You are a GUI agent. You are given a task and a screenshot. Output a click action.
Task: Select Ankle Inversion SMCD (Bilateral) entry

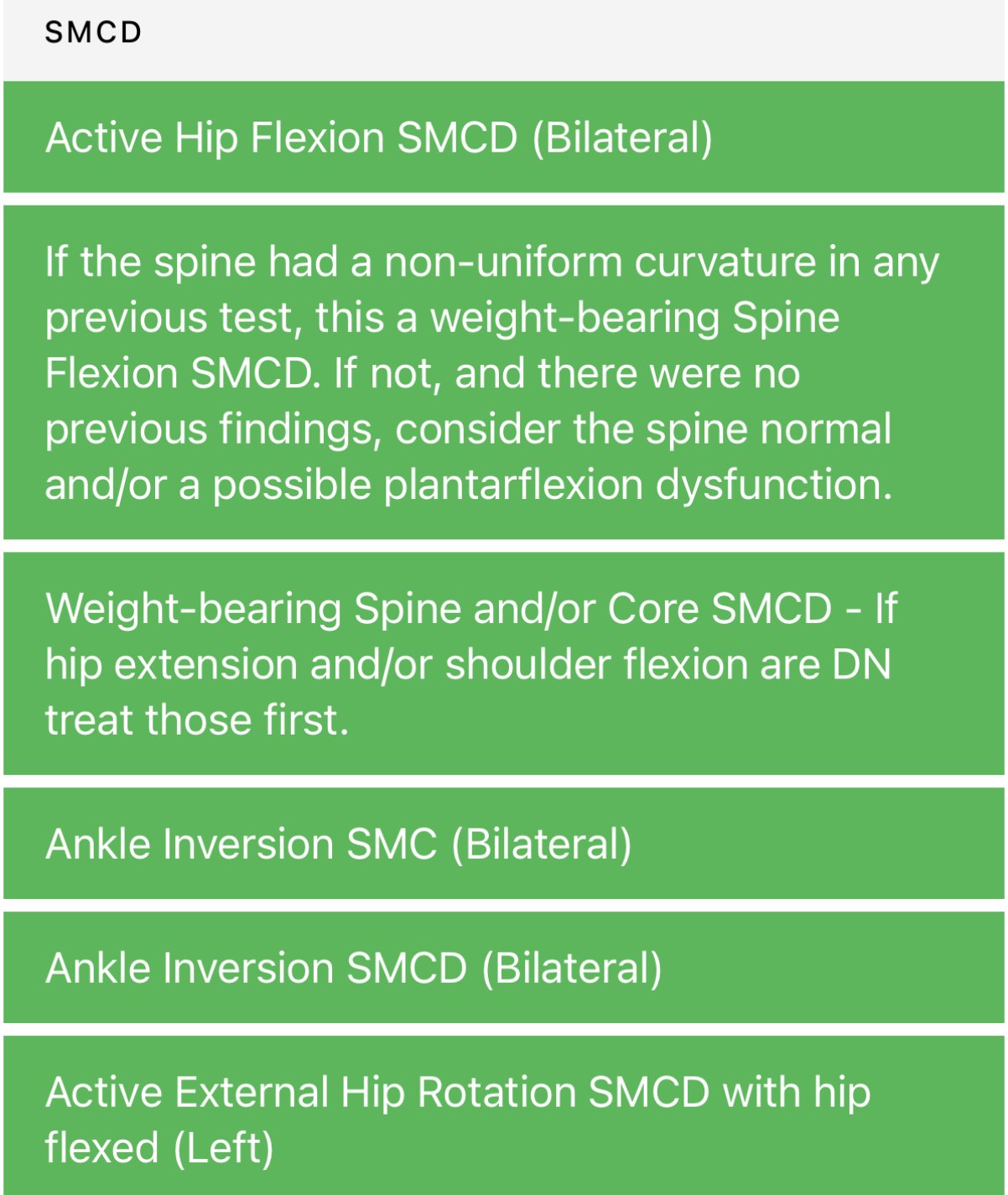coord(504,967)
